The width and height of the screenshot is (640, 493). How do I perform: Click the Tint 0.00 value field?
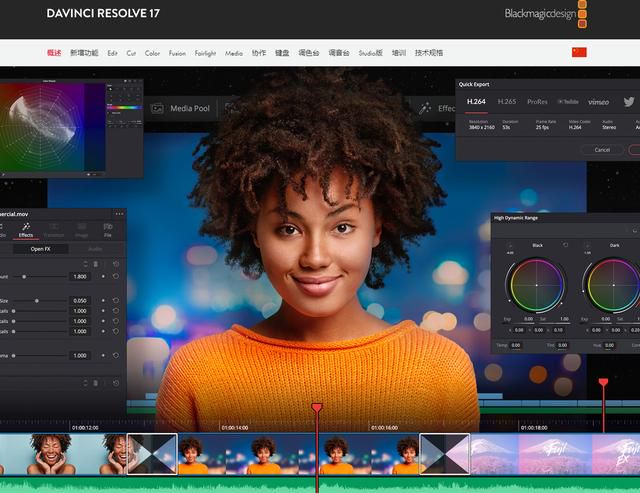[x=562, y=345]
